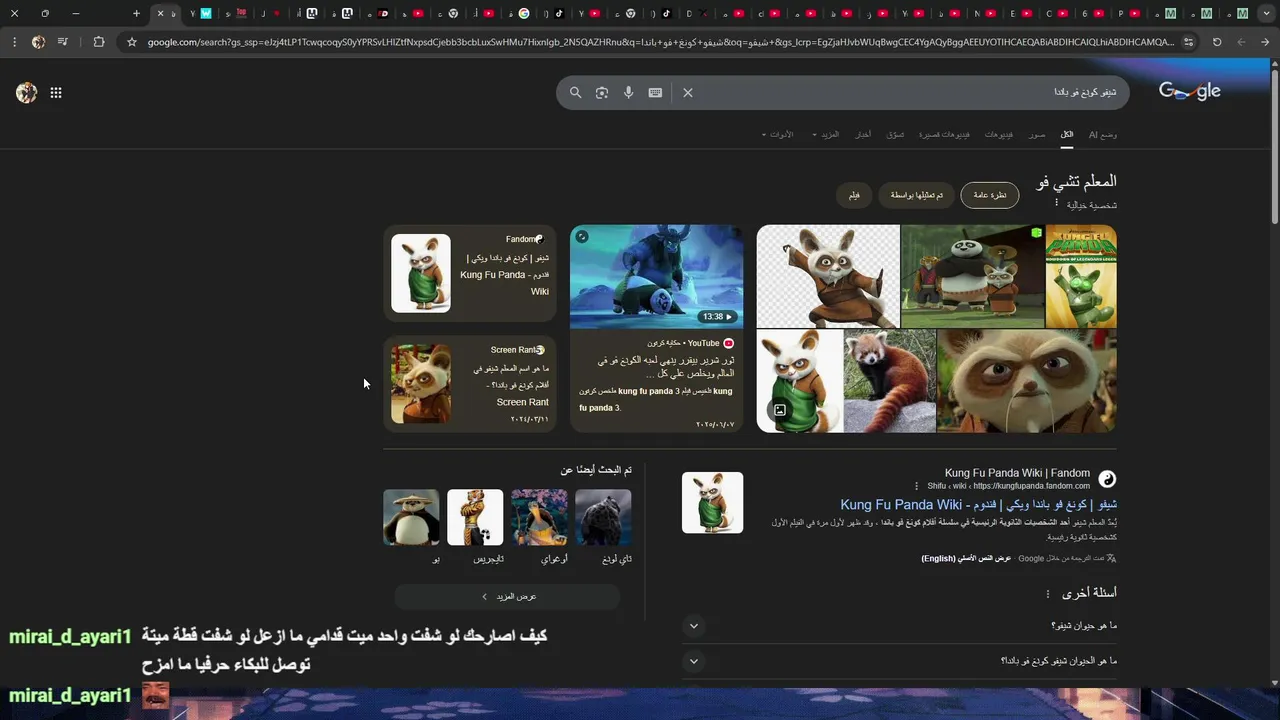Click the image gallery icon on Shifu thumbnail
The image size is (1280, 720).
780,410
